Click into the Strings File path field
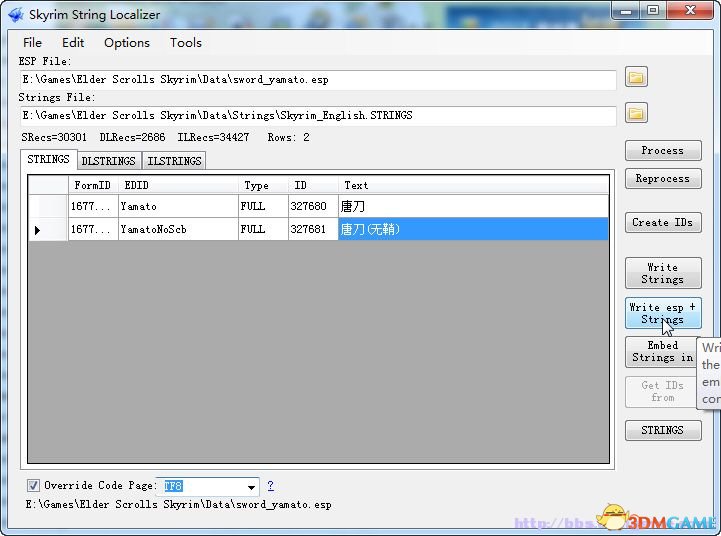 click(x=318, y=115)
